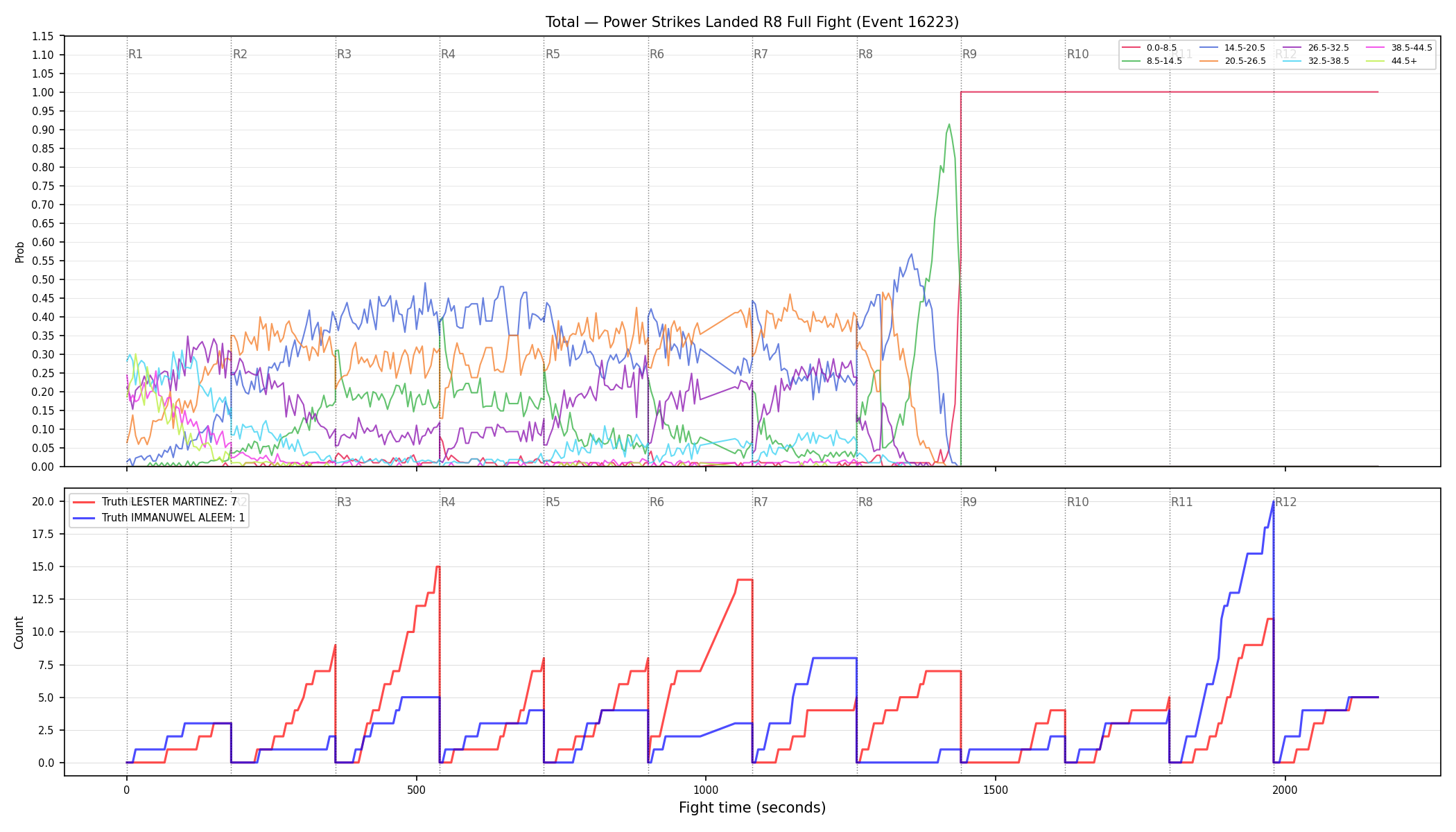
Task: Click R11 round marker in count chart
Action: (1182, 502)
